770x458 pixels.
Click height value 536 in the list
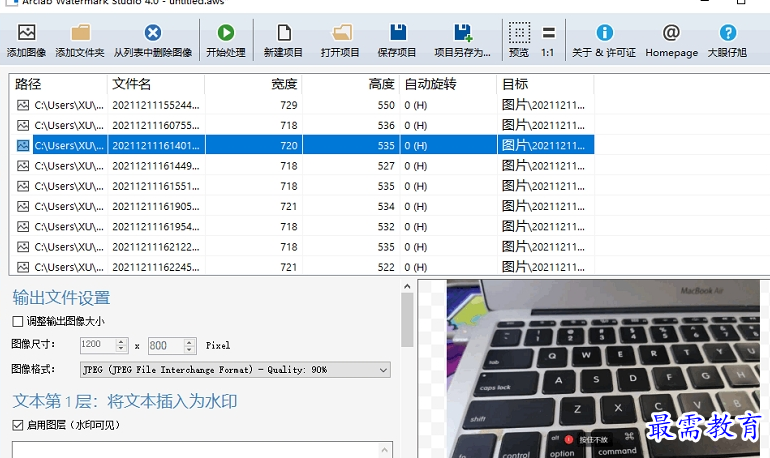[x=386, y=125]
